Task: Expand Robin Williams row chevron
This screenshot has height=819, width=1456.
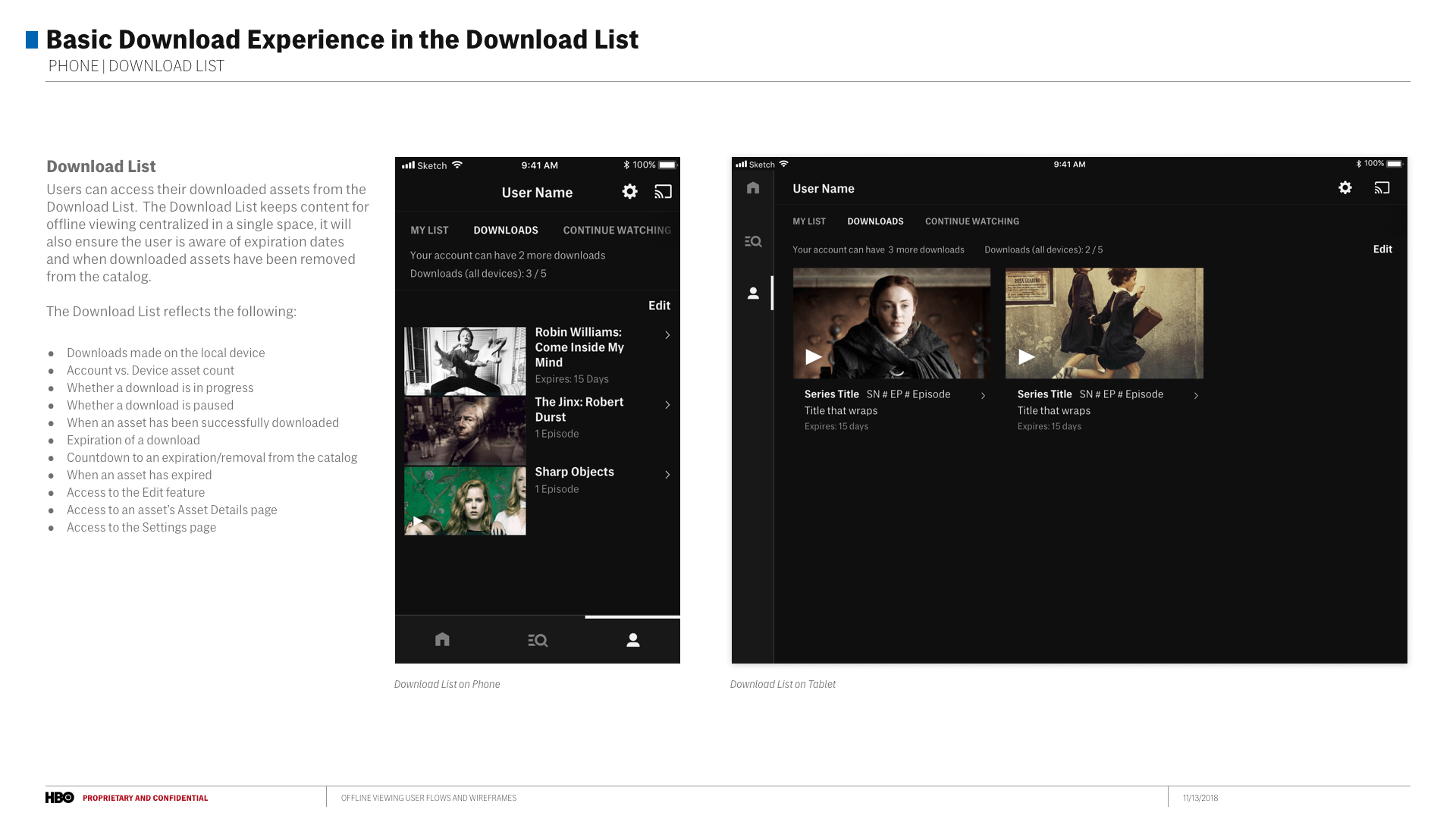Action: pos(667,335)
